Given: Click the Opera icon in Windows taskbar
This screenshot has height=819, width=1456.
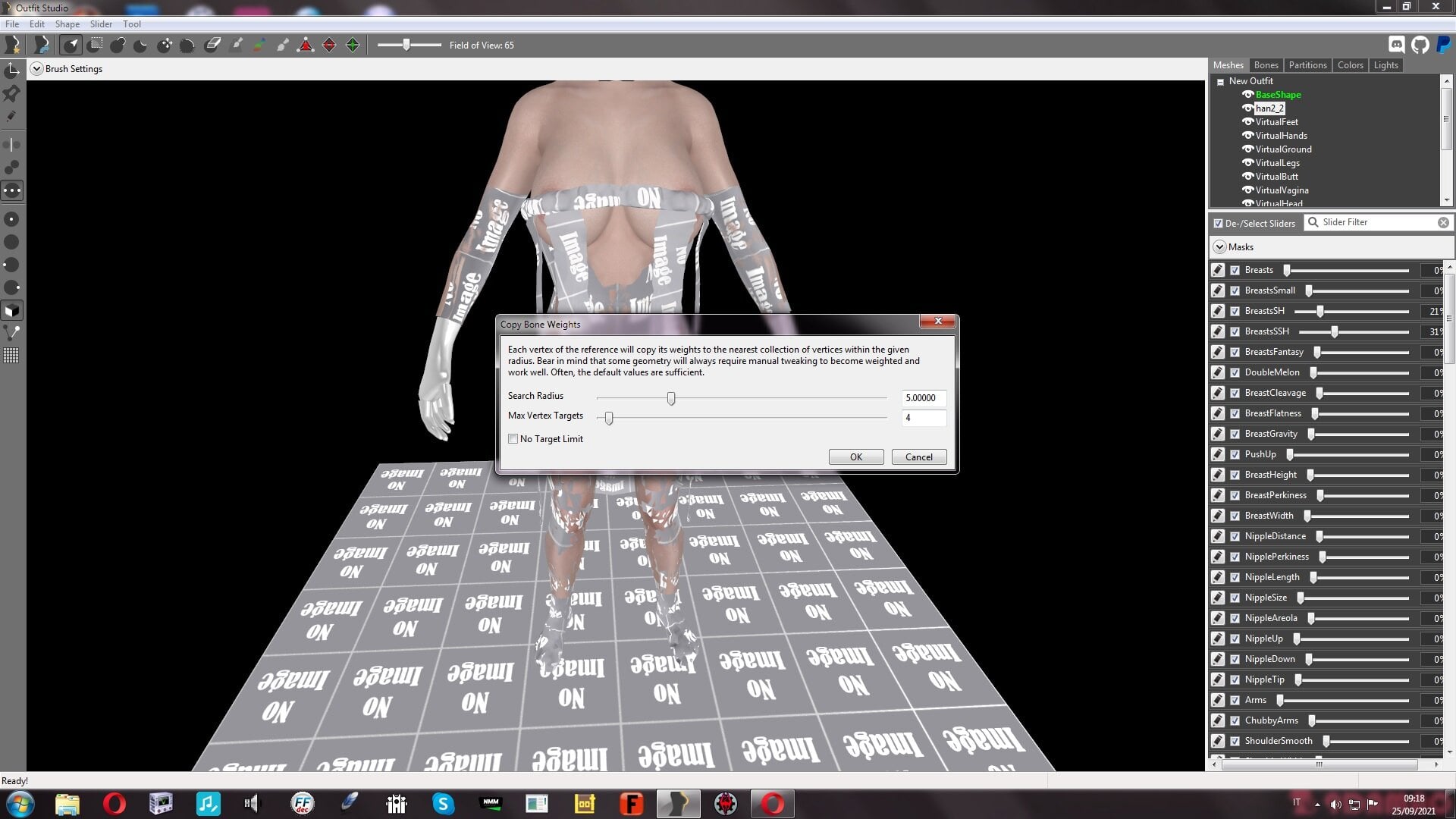Looking at the screenshot, I should pos(115,804).
